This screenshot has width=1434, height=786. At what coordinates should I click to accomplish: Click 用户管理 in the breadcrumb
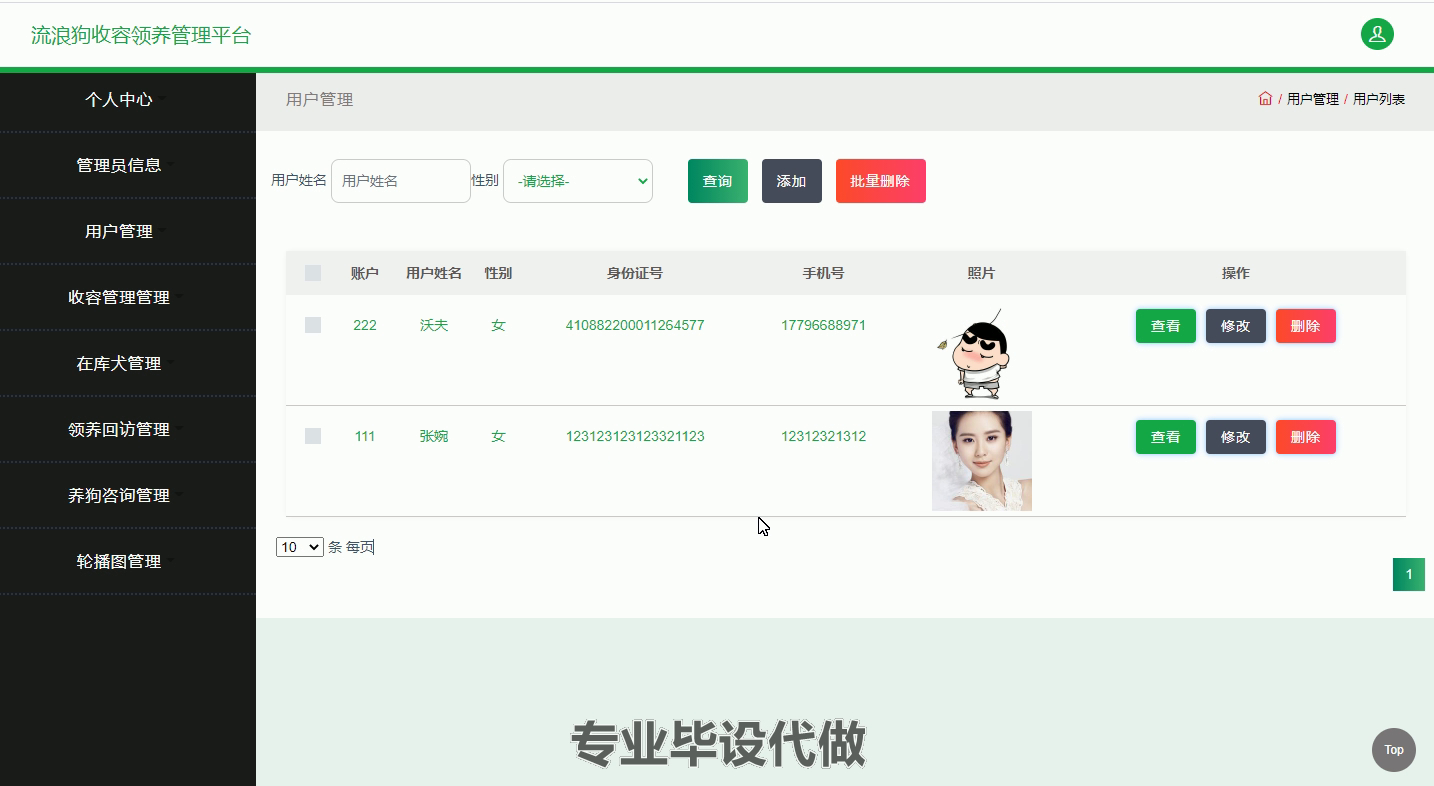(x=1313, y=99)
